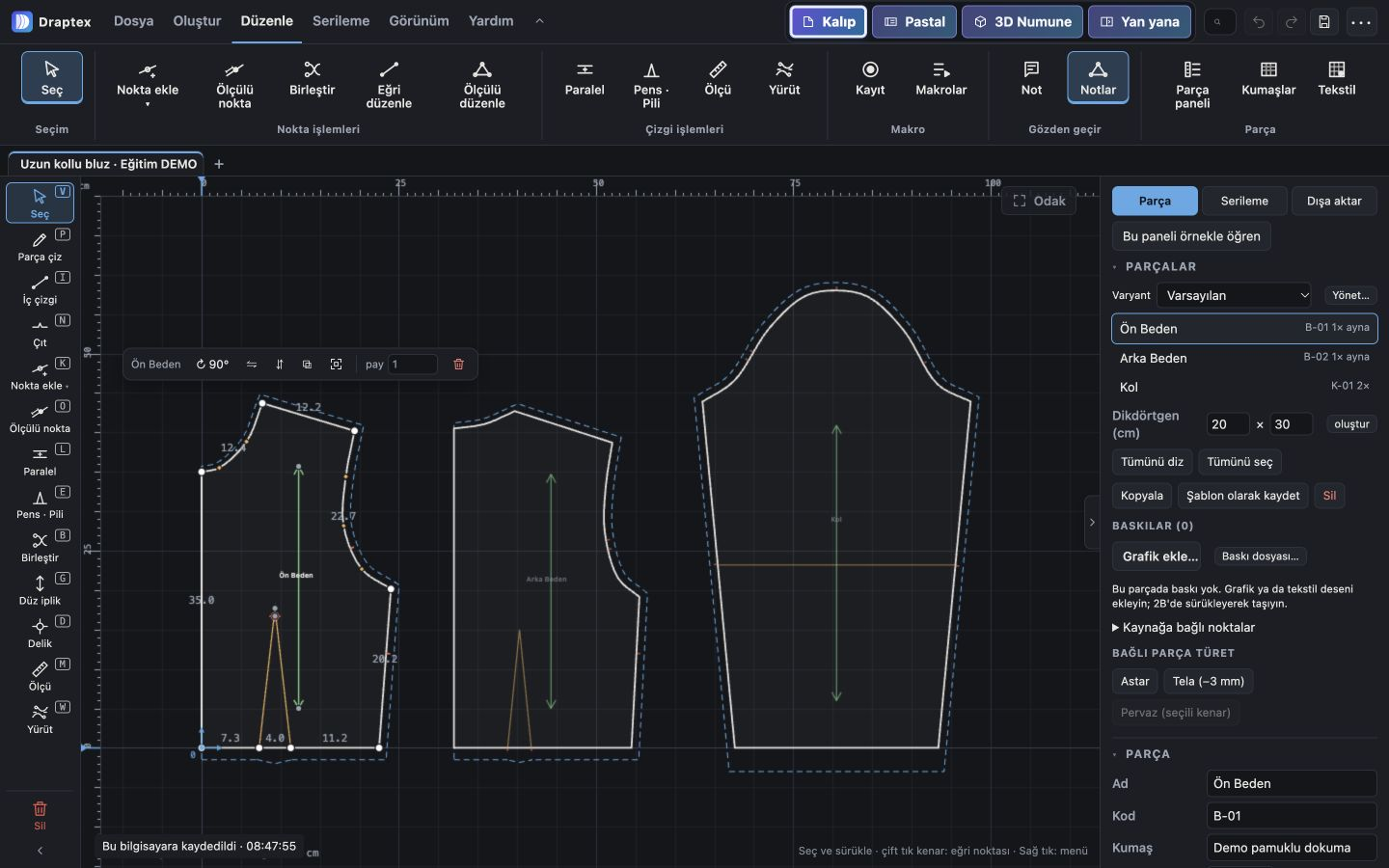Click the save disk icon

1324,21
